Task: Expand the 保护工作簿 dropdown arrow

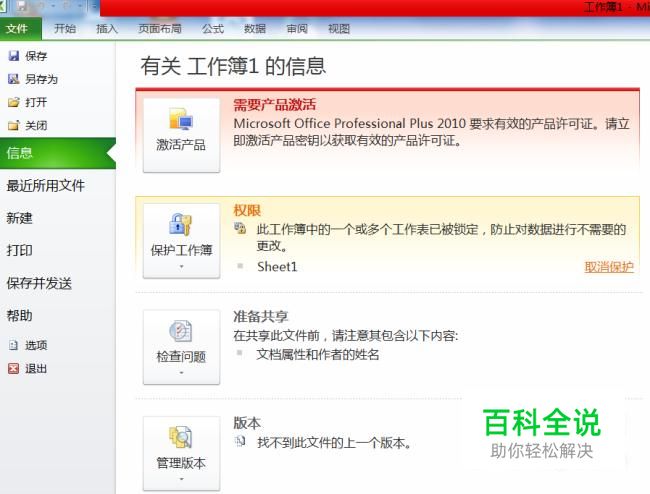Action: [181, 266]
